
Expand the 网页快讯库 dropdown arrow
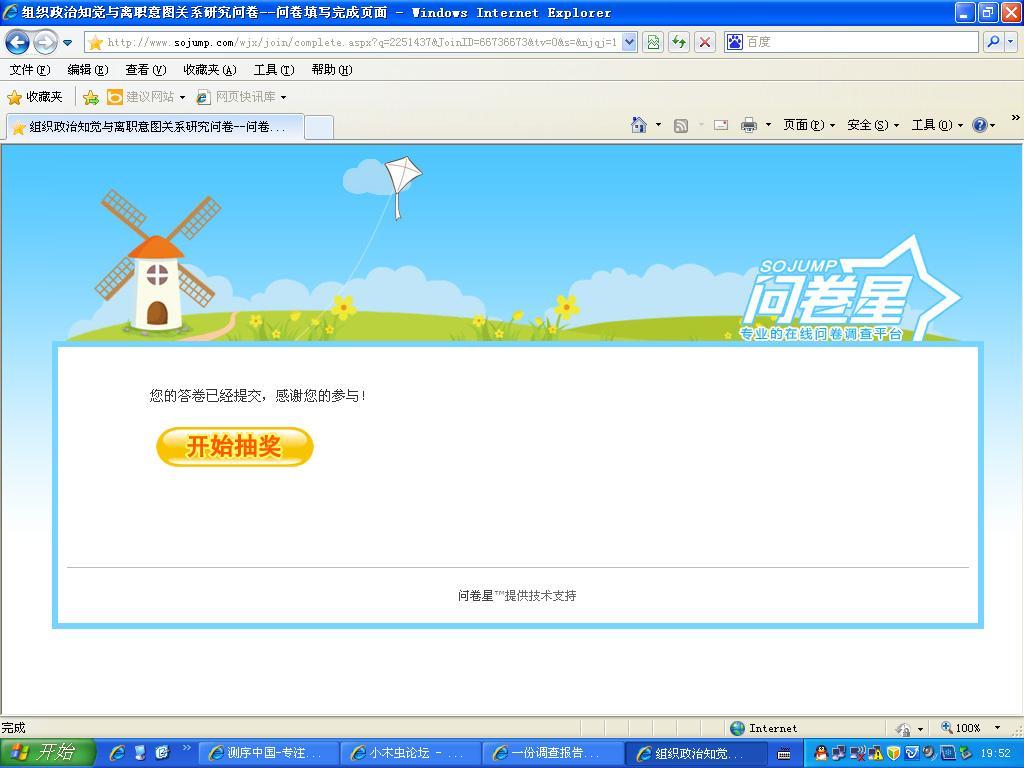pyautogui.click(x=283, y=97)
